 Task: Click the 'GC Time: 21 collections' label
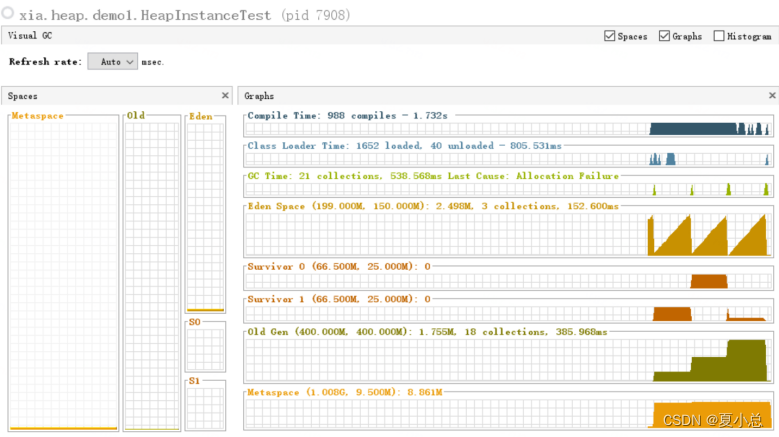click(315, 176)
